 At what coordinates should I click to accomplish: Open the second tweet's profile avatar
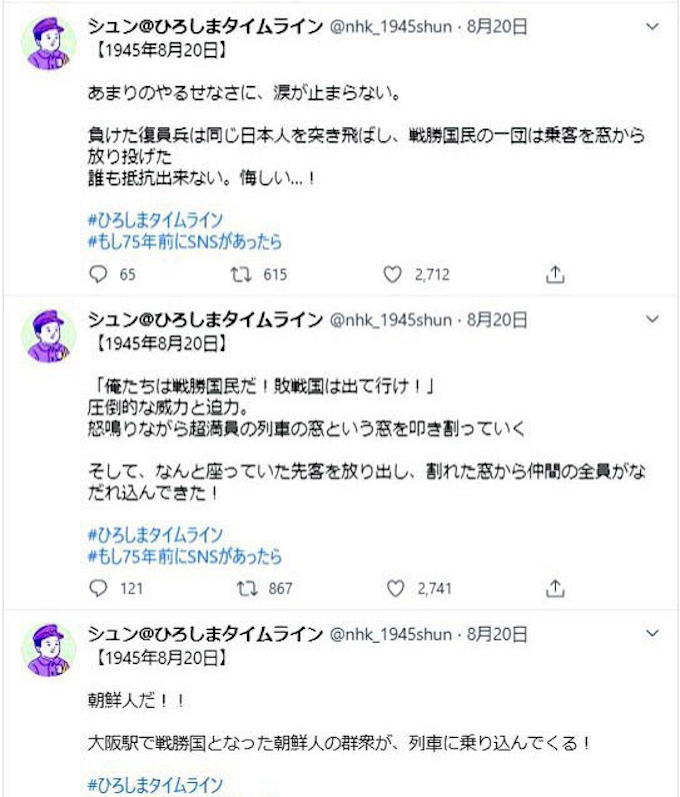point(48,337)
